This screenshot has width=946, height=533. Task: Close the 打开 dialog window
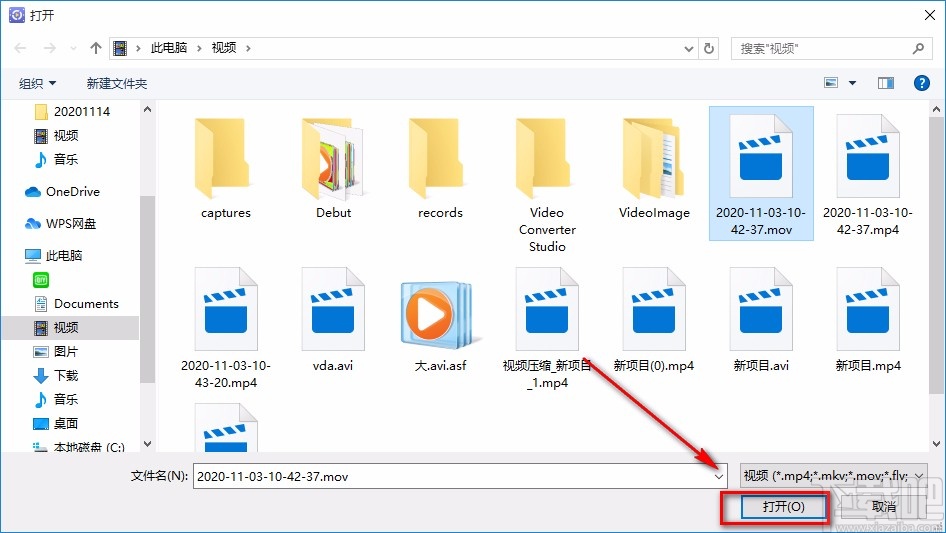pos(930,15)
